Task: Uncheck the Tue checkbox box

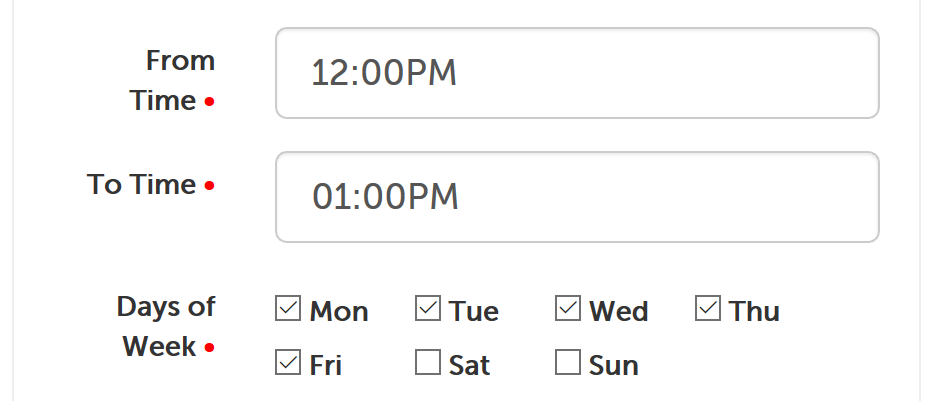Action: pos(428,309)
